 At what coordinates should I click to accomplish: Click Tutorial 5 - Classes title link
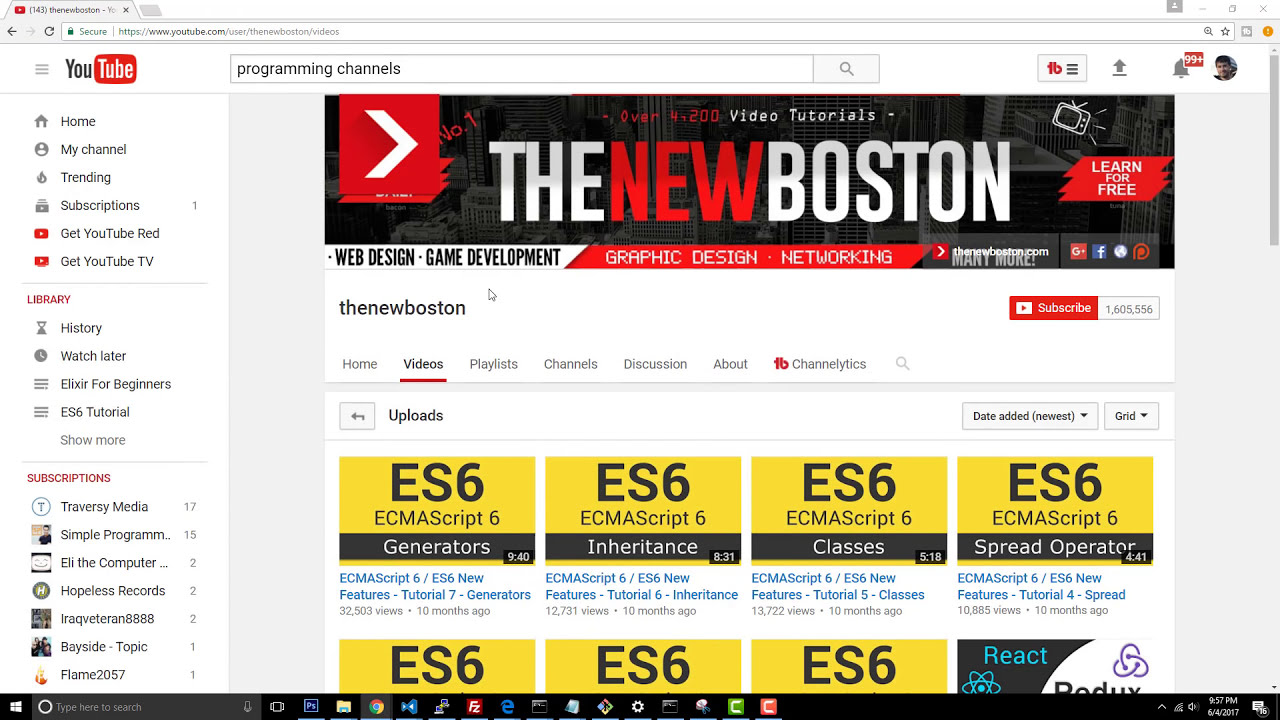pos(838,586)
